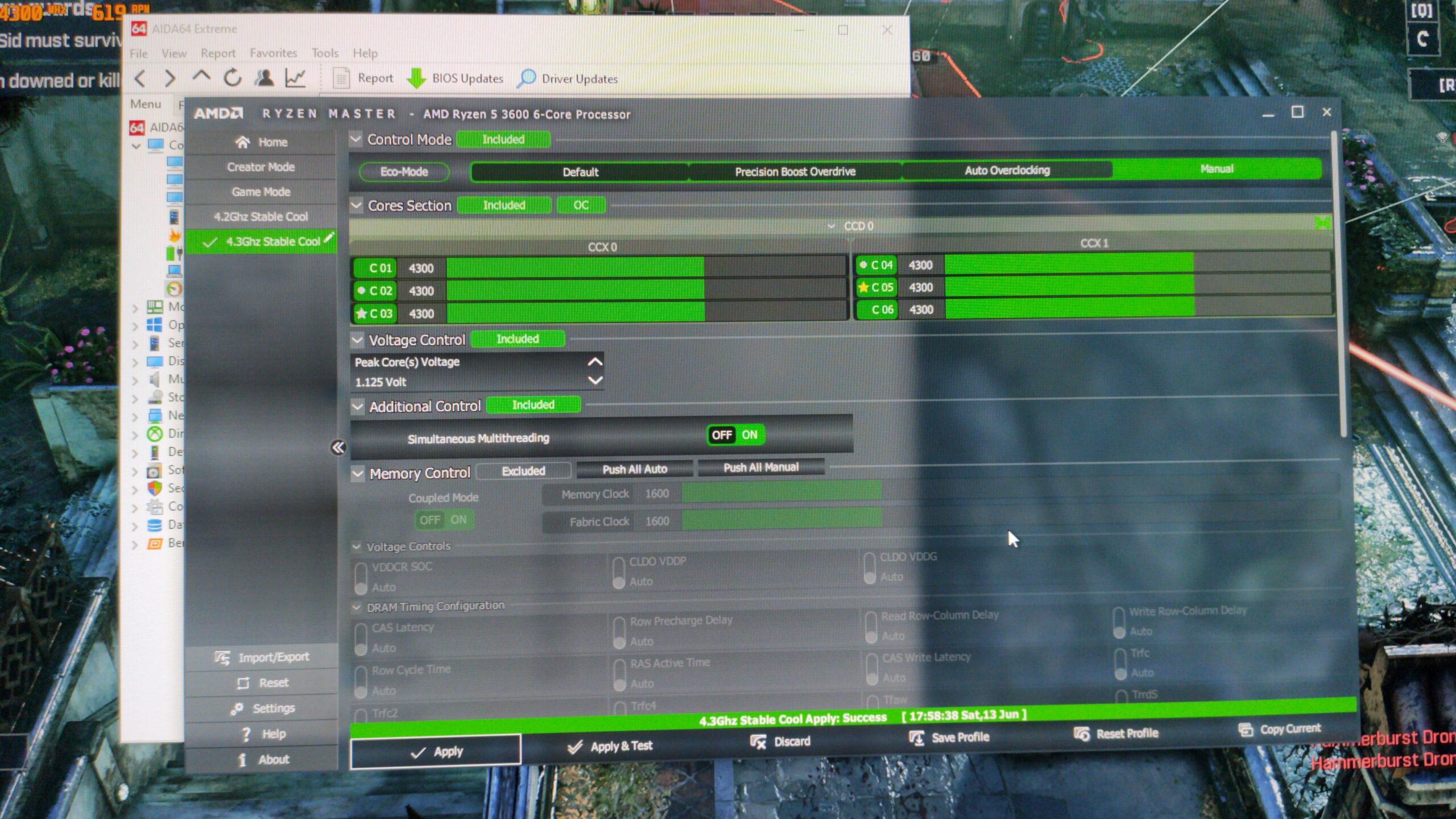Click the Apply button
The image size is (1456, 819).
(x=435, y=752)
